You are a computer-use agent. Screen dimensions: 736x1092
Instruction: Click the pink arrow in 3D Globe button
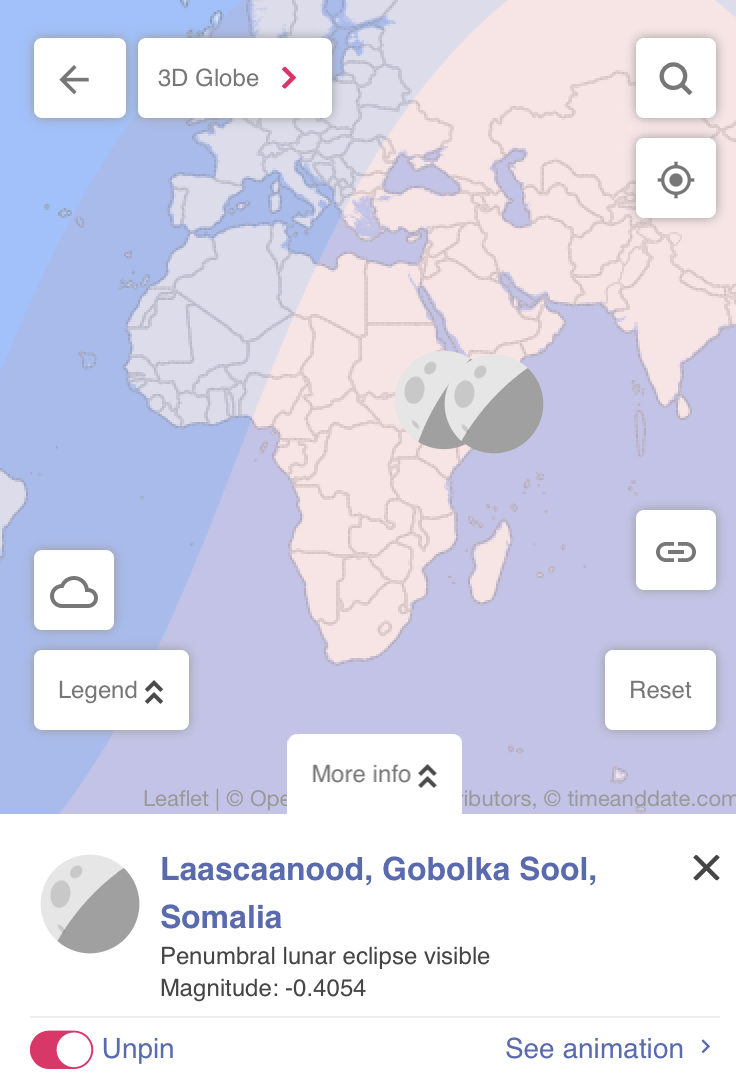coord(288,78)
